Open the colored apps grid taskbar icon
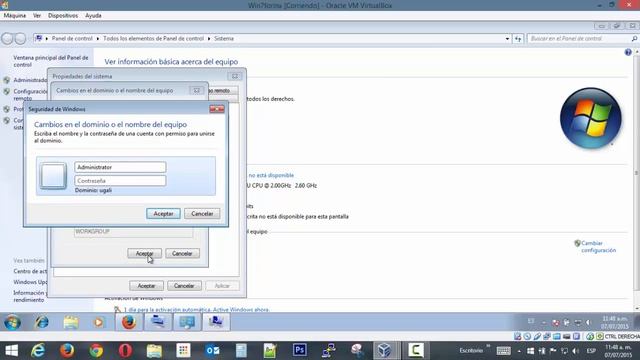640x360 pixels. tap(183, 350)
